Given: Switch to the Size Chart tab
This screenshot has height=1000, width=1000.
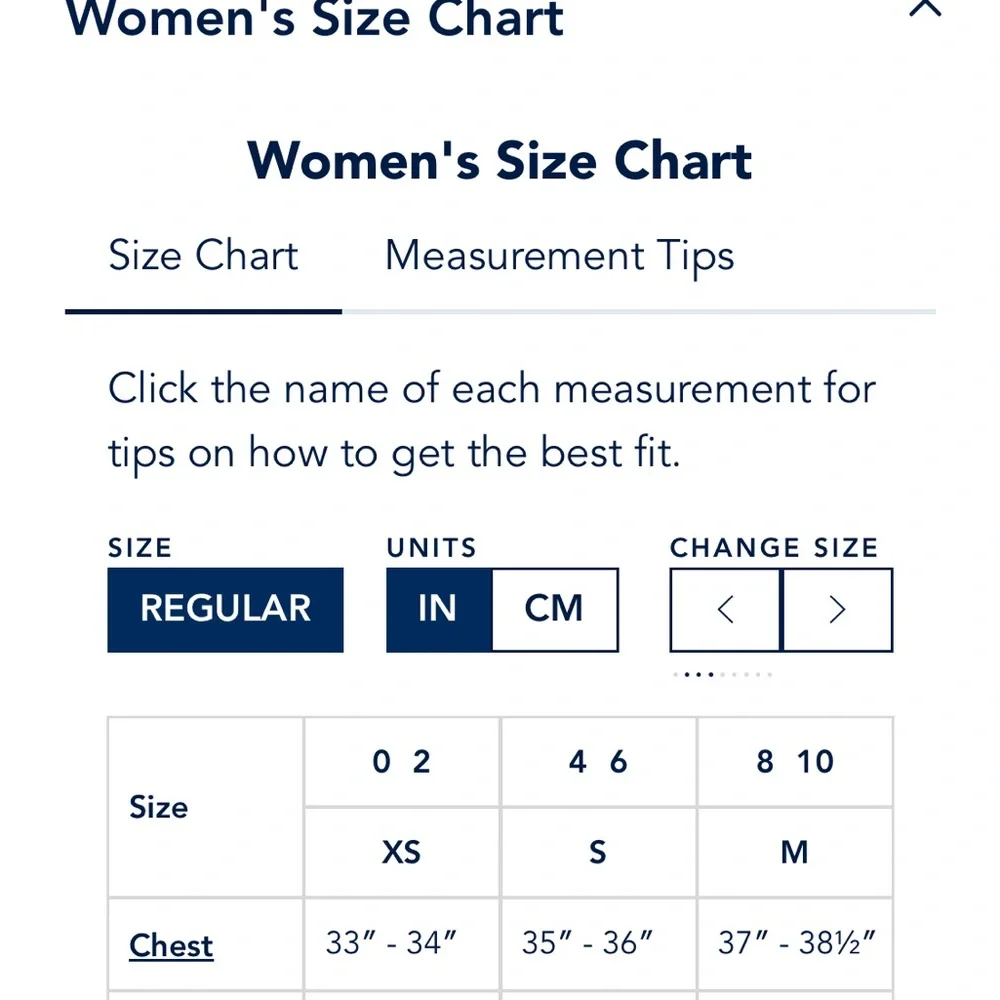Looking at the screenshot, I should click(x=203, y=256).
